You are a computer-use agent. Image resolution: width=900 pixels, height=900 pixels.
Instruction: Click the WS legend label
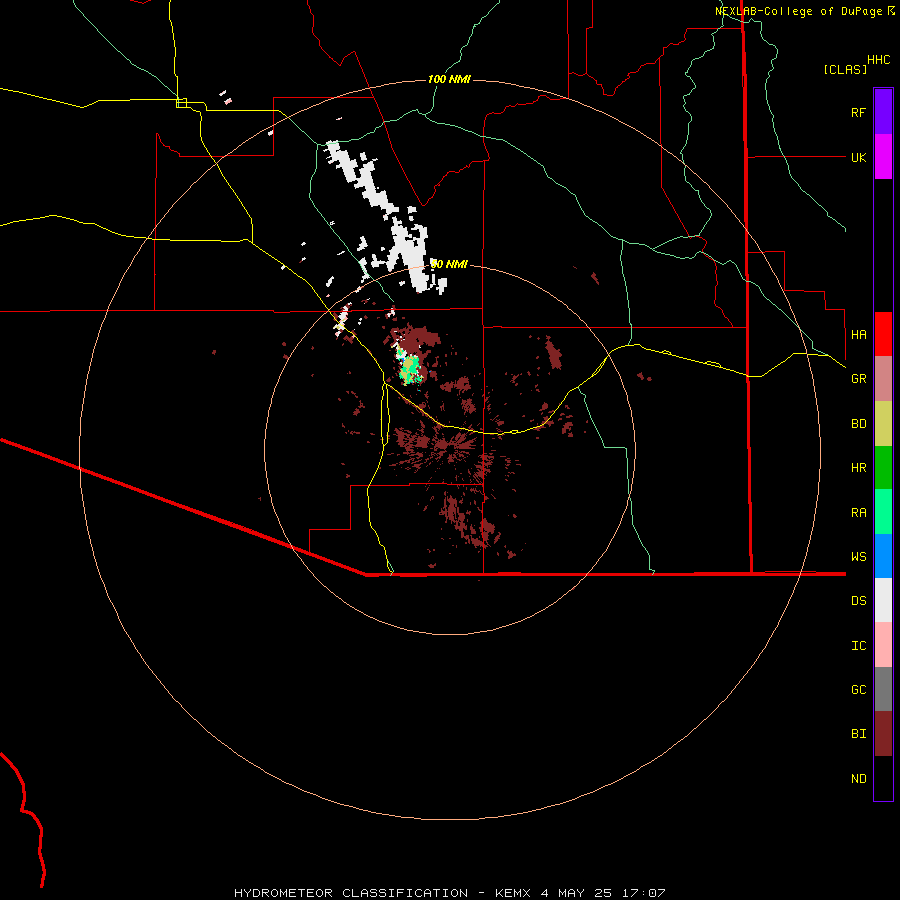858,556
